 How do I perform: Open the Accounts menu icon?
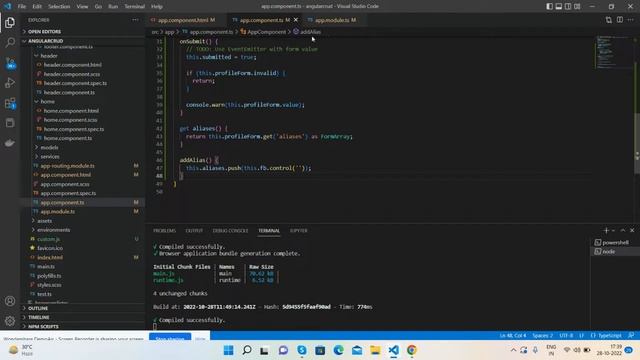point(10,301)
